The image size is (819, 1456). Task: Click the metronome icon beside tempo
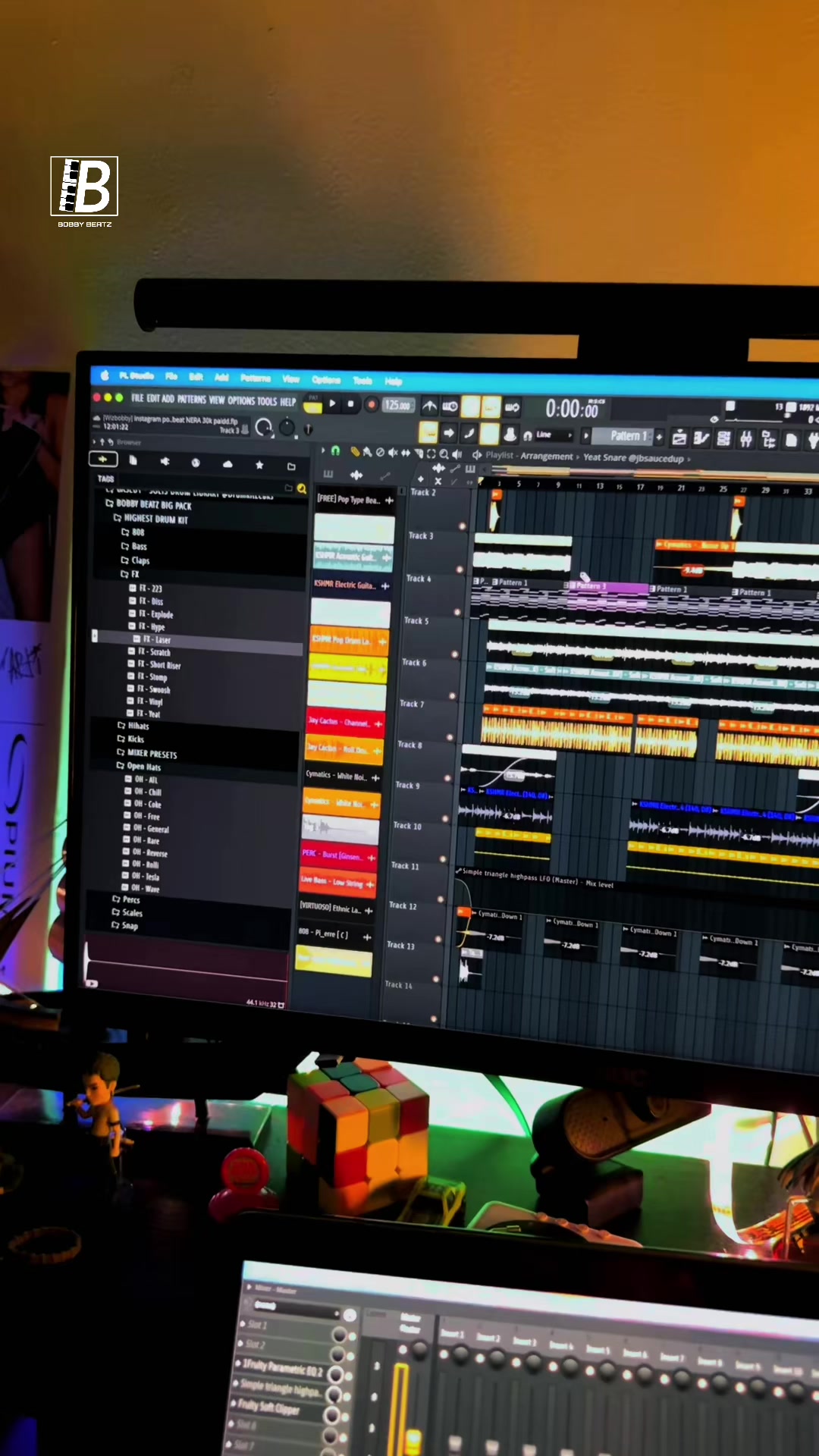[x=429, y=406]
